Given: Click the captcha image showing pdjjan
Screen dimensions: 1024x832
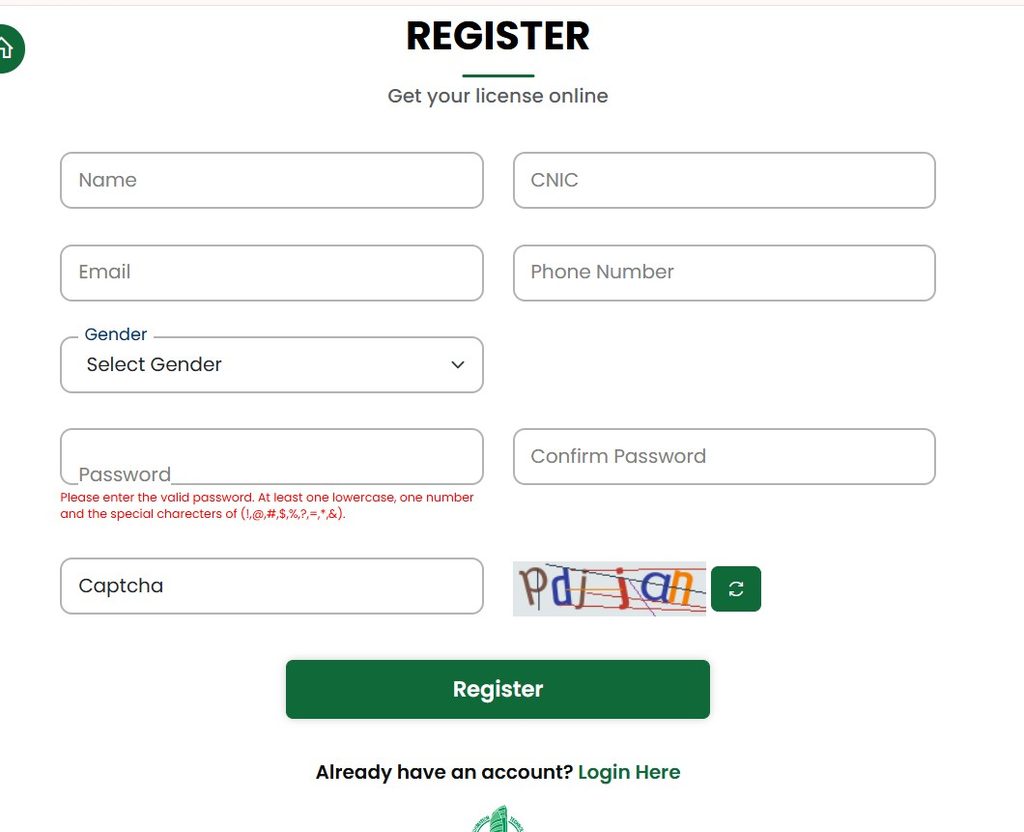Looking at the screenshot, I should (609, 588).
